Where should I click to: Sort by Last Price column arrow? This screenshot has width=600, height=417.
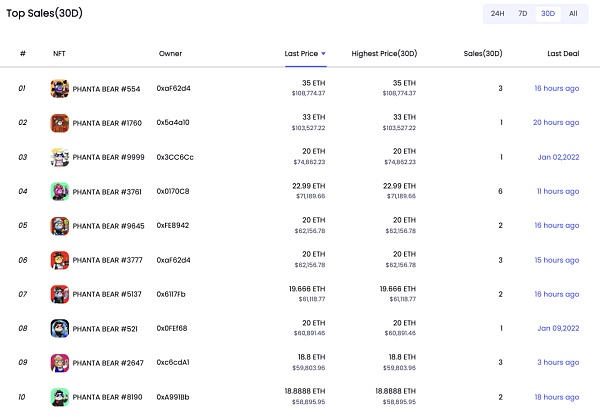coord(323,53)
